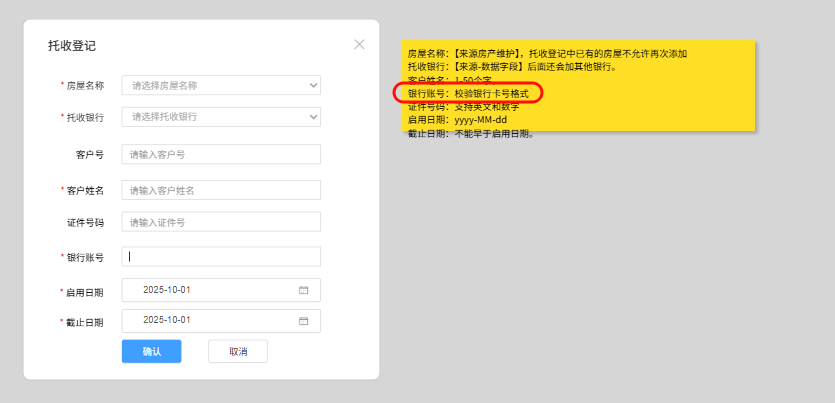Open the calendar icon for 启用日期

(304, 290)
